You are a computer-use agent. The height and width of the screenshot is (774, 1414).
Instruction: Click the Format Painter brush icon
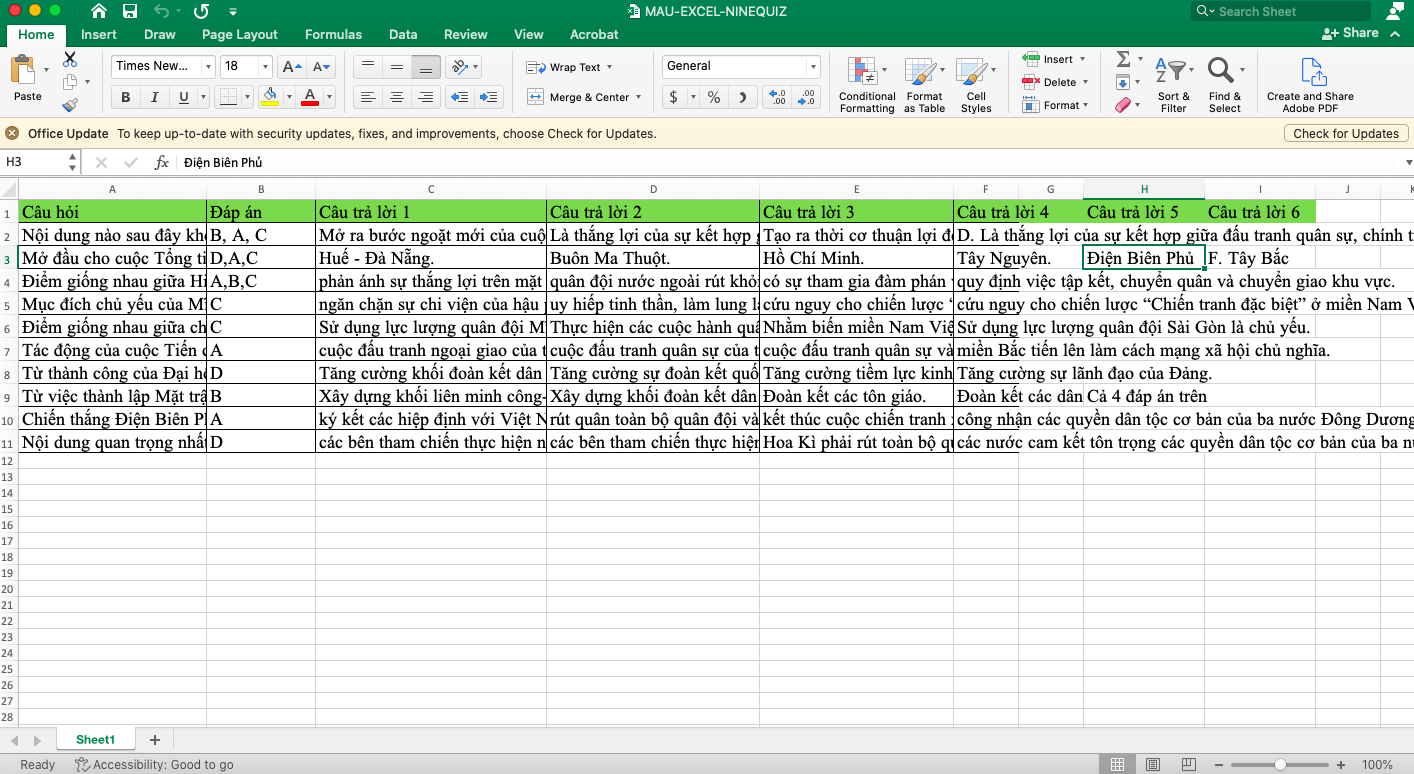pos(70,104)
